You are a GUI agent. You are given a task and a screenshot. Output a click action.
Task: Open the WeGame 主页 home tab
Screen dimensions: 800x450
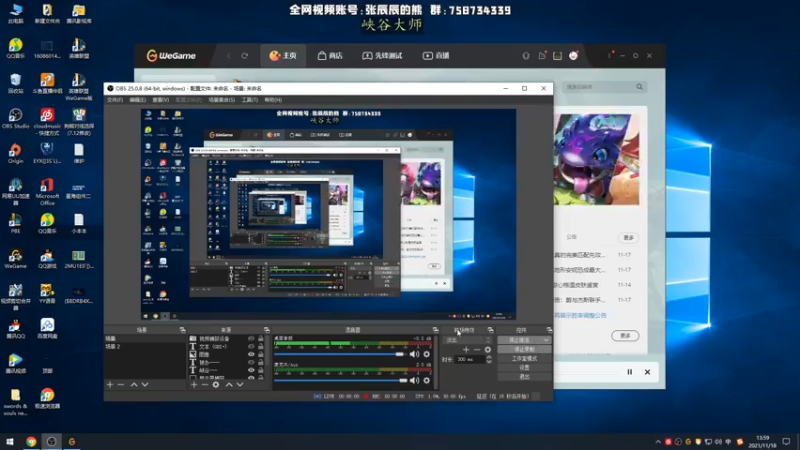tap(283, 56)
